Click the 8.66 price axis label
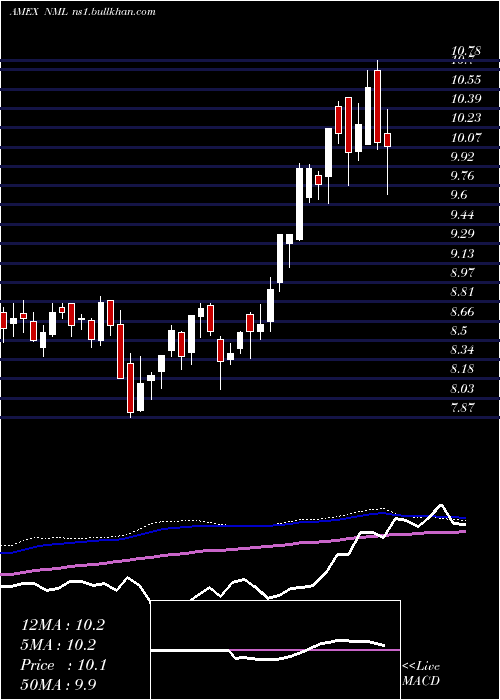The image size is (500, 700). [x=463, y=311]
